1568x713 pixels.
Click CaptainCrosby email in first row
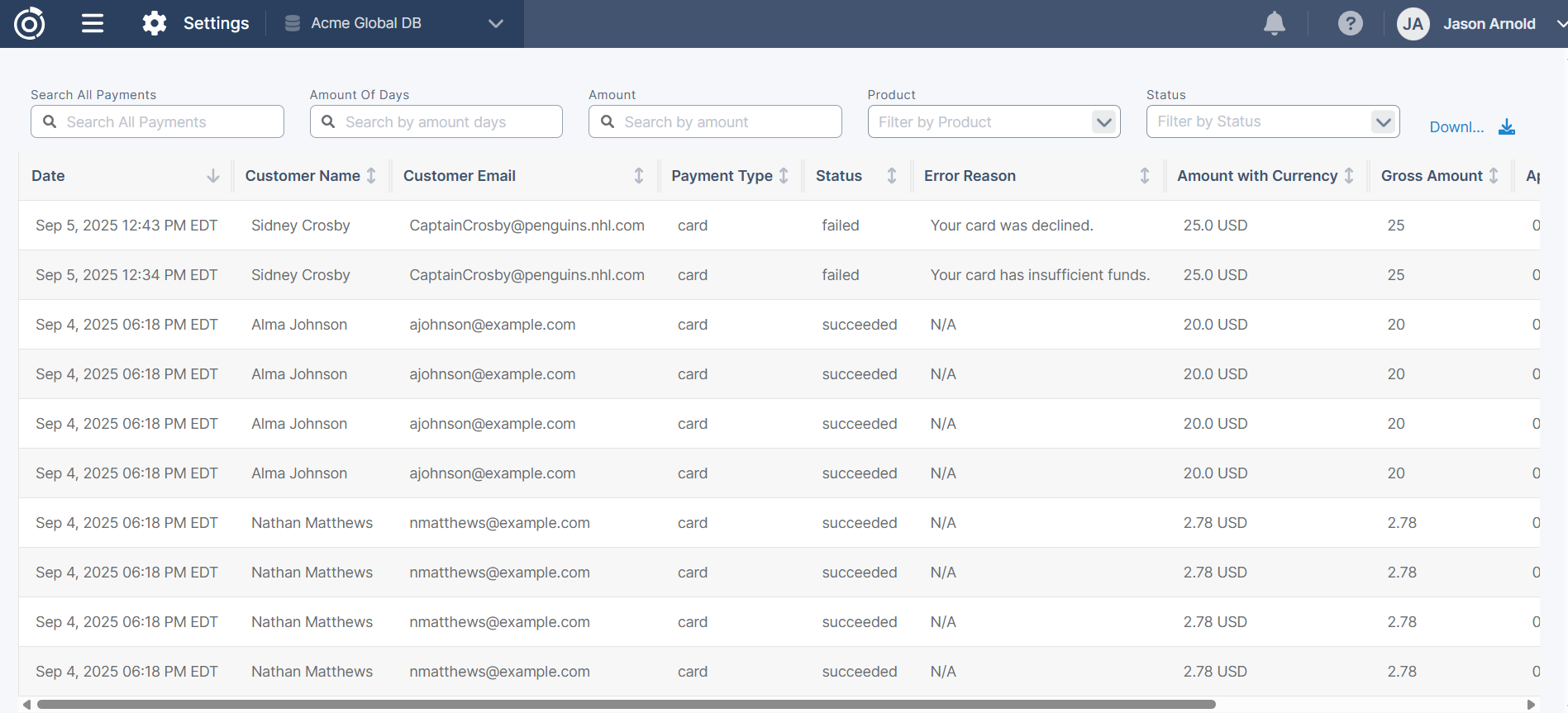pyautogui.click(x=527, y=226)
